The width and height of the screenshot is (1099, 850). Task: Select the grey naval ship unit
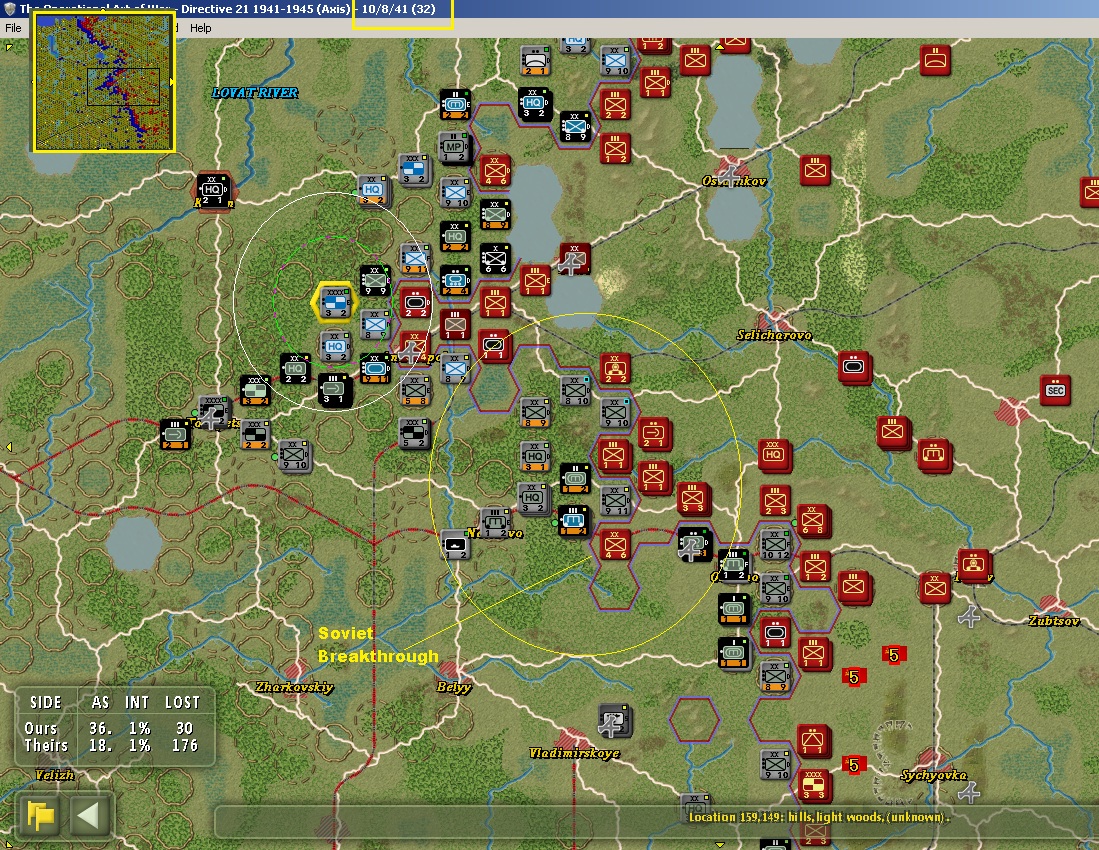(x=456, y=544)
